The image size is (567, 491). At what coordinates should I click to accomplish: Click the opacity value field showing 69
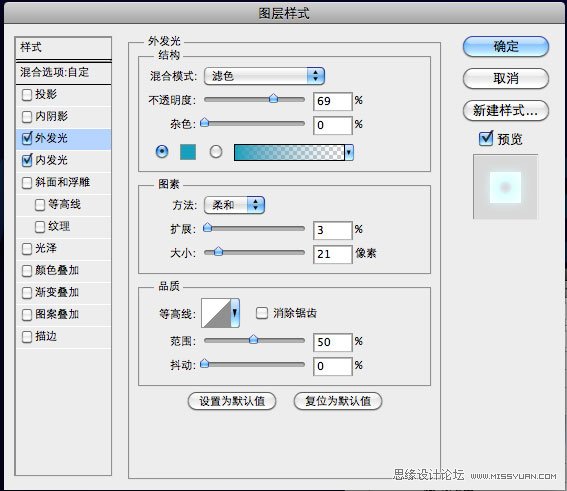[333, 101]
